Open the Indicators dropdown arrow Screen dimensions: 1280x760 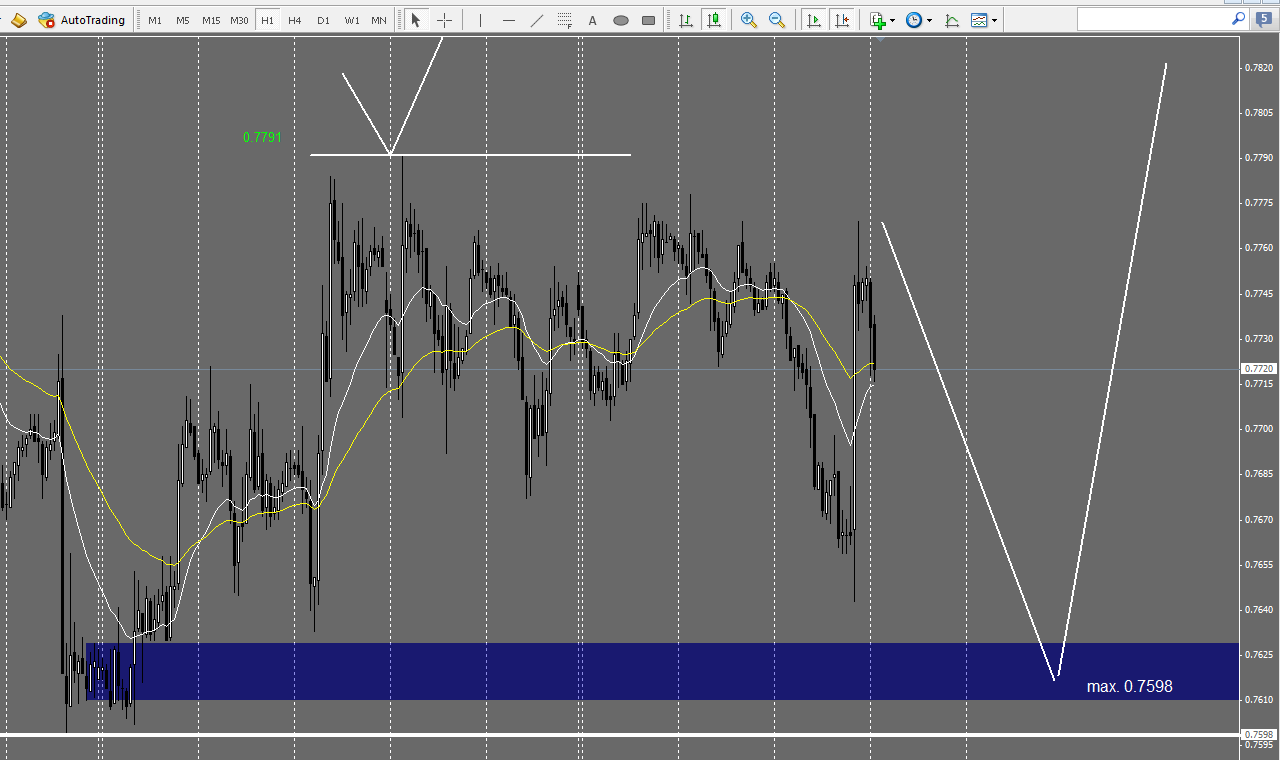(894, 19)
